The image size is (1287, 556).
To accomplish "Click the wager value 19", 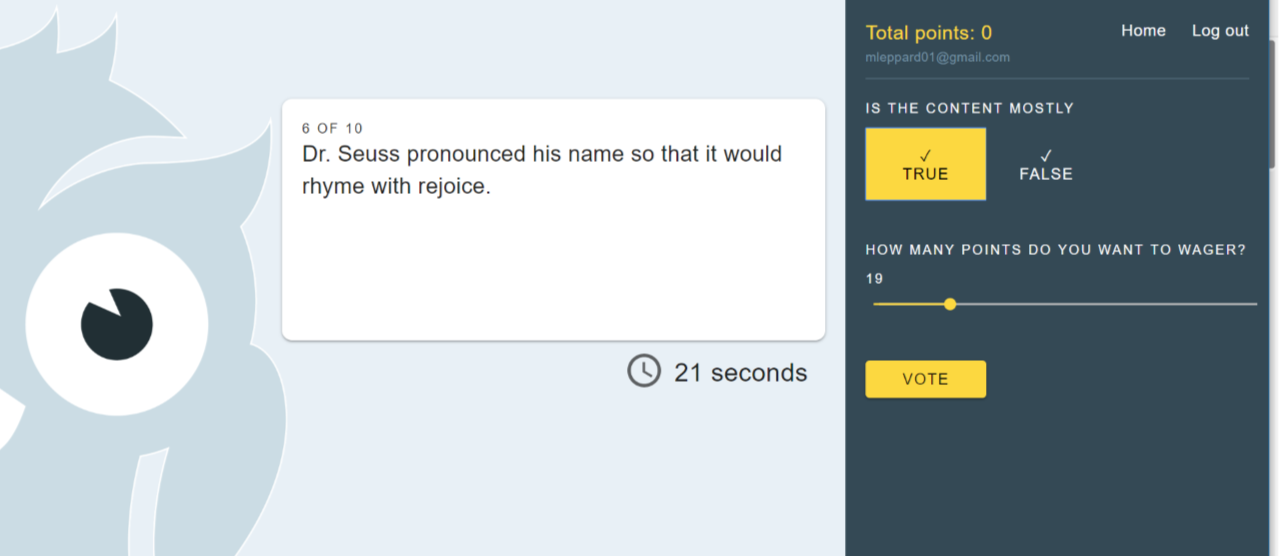I will (x=875, y=279).
